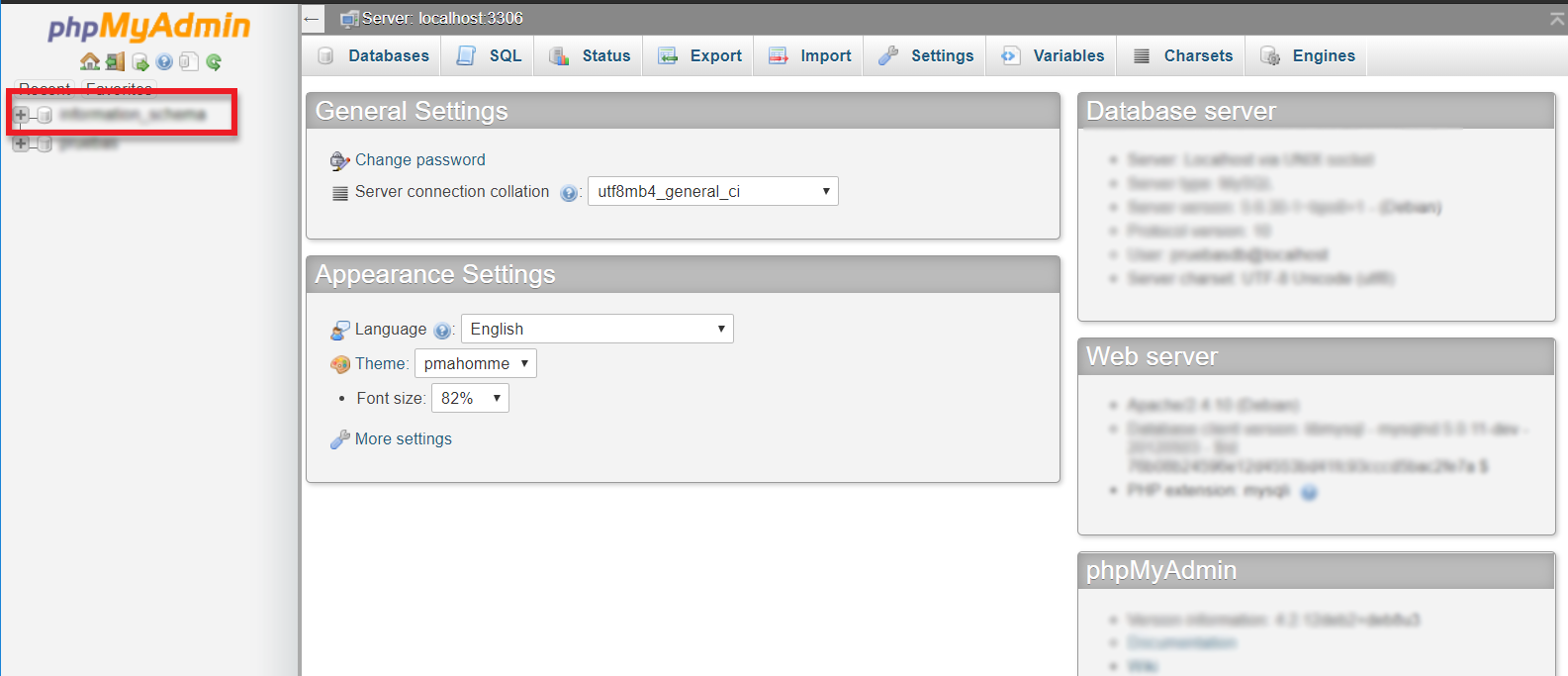Screen dimensions: 1568x676
Task: Show the Favorites tables list
Action: click(x=119, y=89)
